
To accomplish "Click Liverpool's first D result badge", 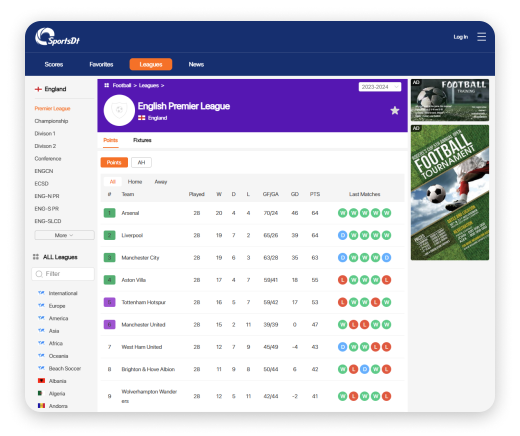I will click(342, 235).
